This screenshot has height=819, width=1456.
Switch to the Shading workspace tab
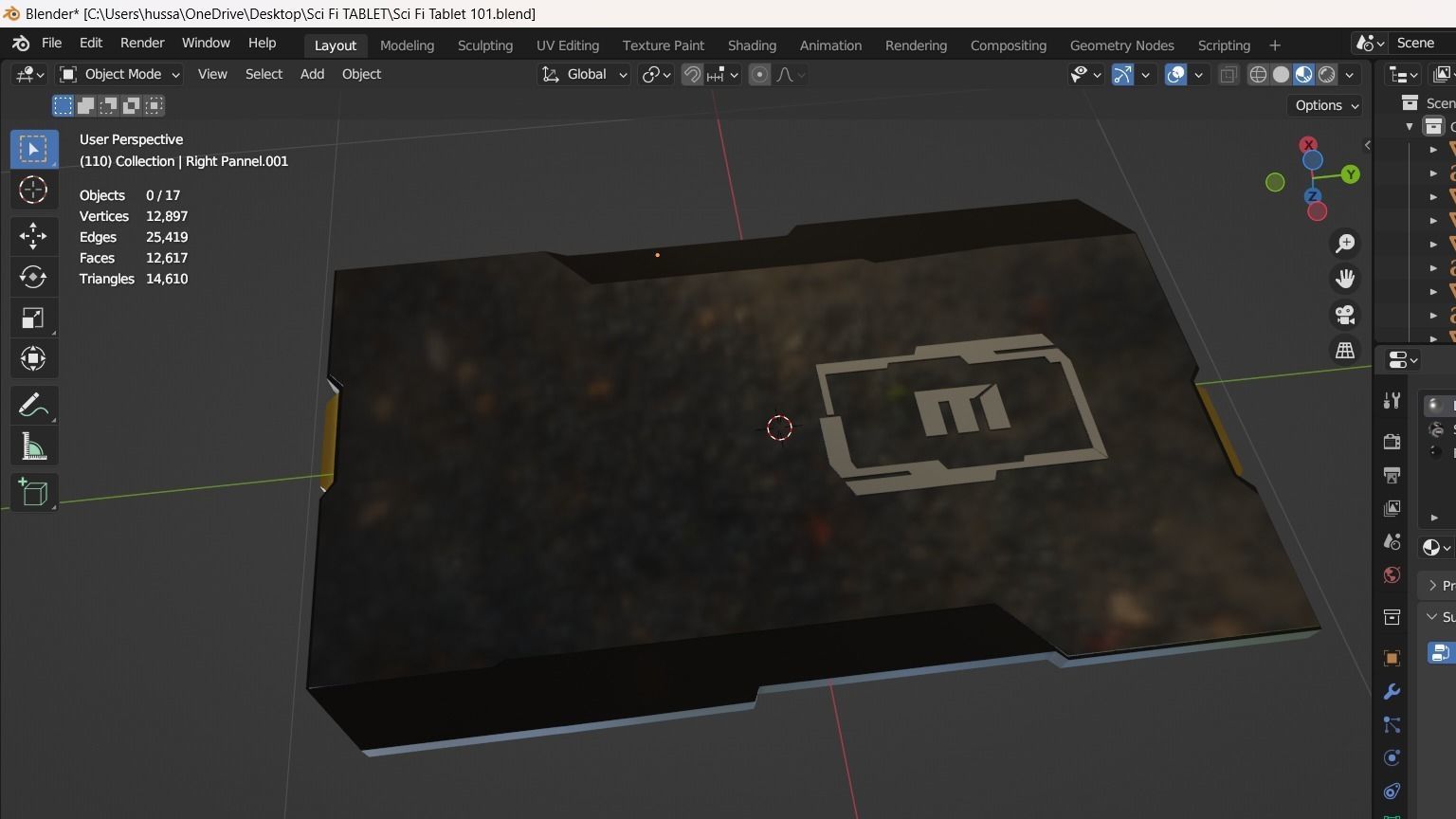pos(752,45)
